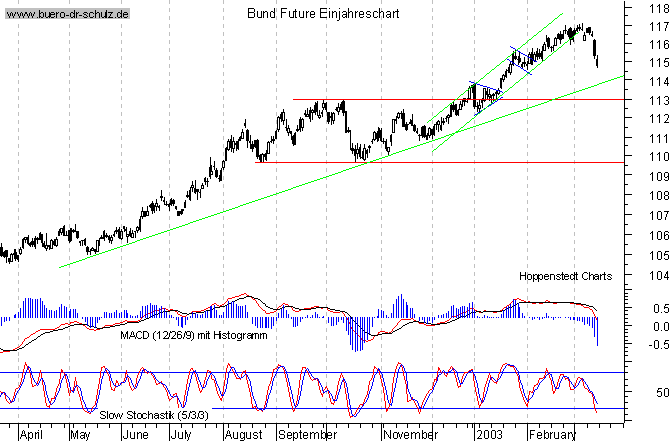Click the November month label
The width and height of the screenshot is (672, 441).
pyautogui.click(x=410, y=435)
